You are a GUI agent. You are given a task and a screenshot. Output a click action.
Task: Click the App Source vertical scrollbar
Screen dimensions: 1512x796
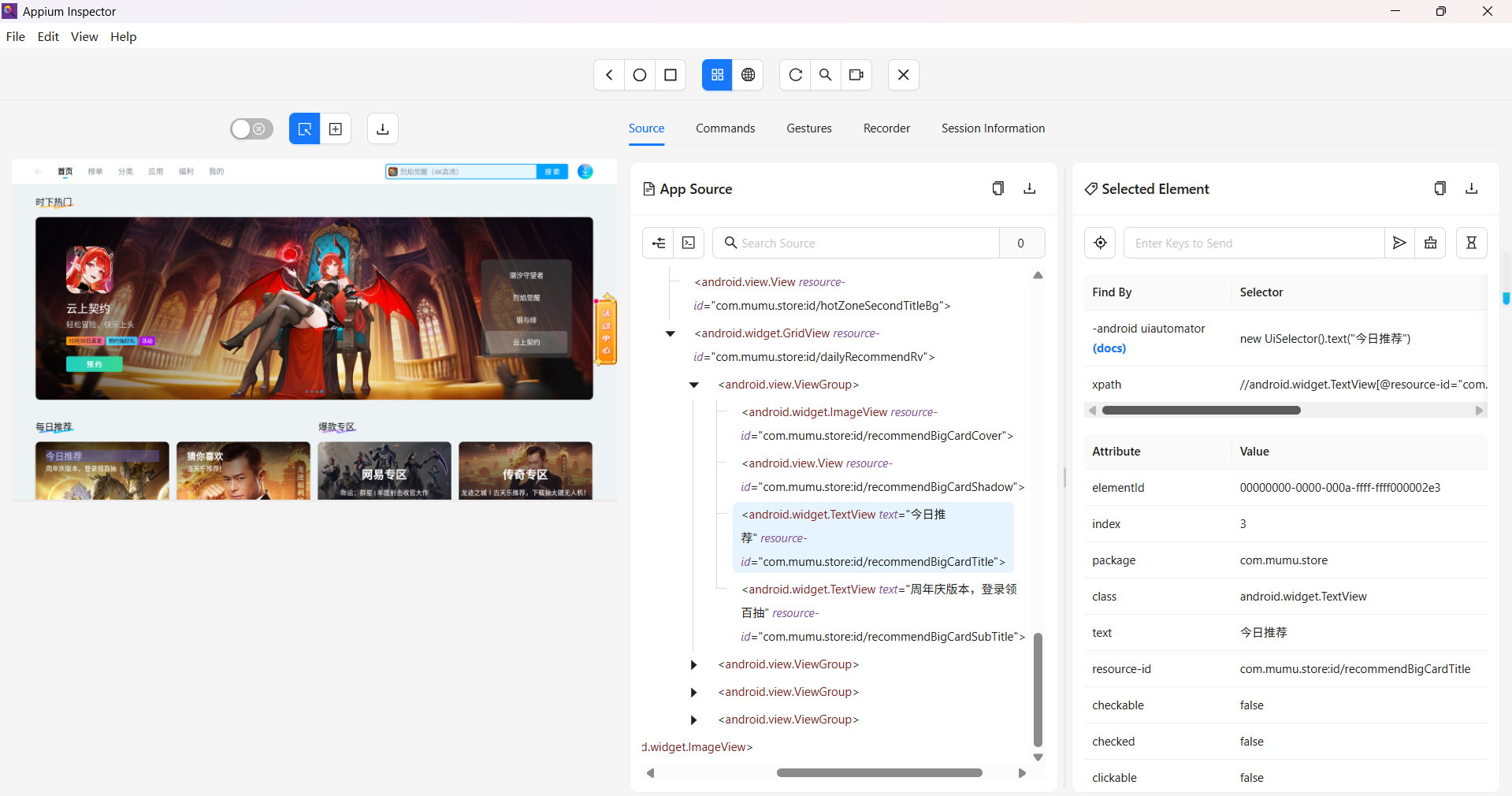[1038, 690]
